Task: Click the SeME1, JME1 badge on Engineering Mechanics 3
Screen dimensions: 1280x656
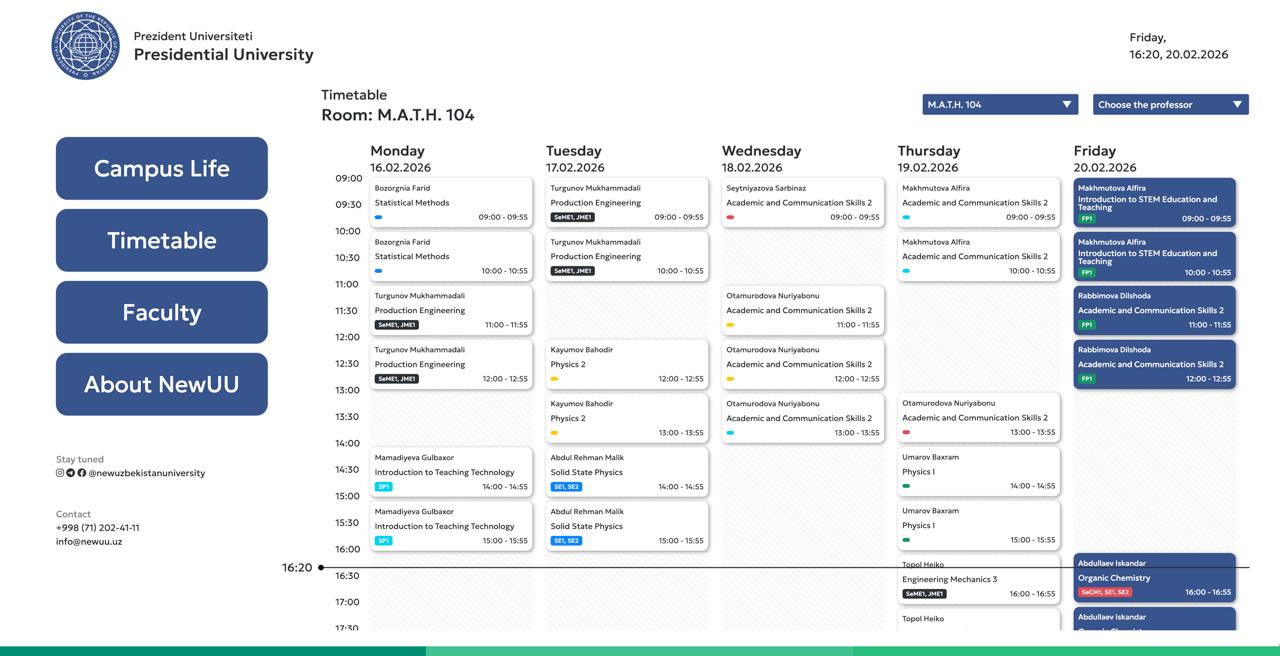Action: coord(924,593)
